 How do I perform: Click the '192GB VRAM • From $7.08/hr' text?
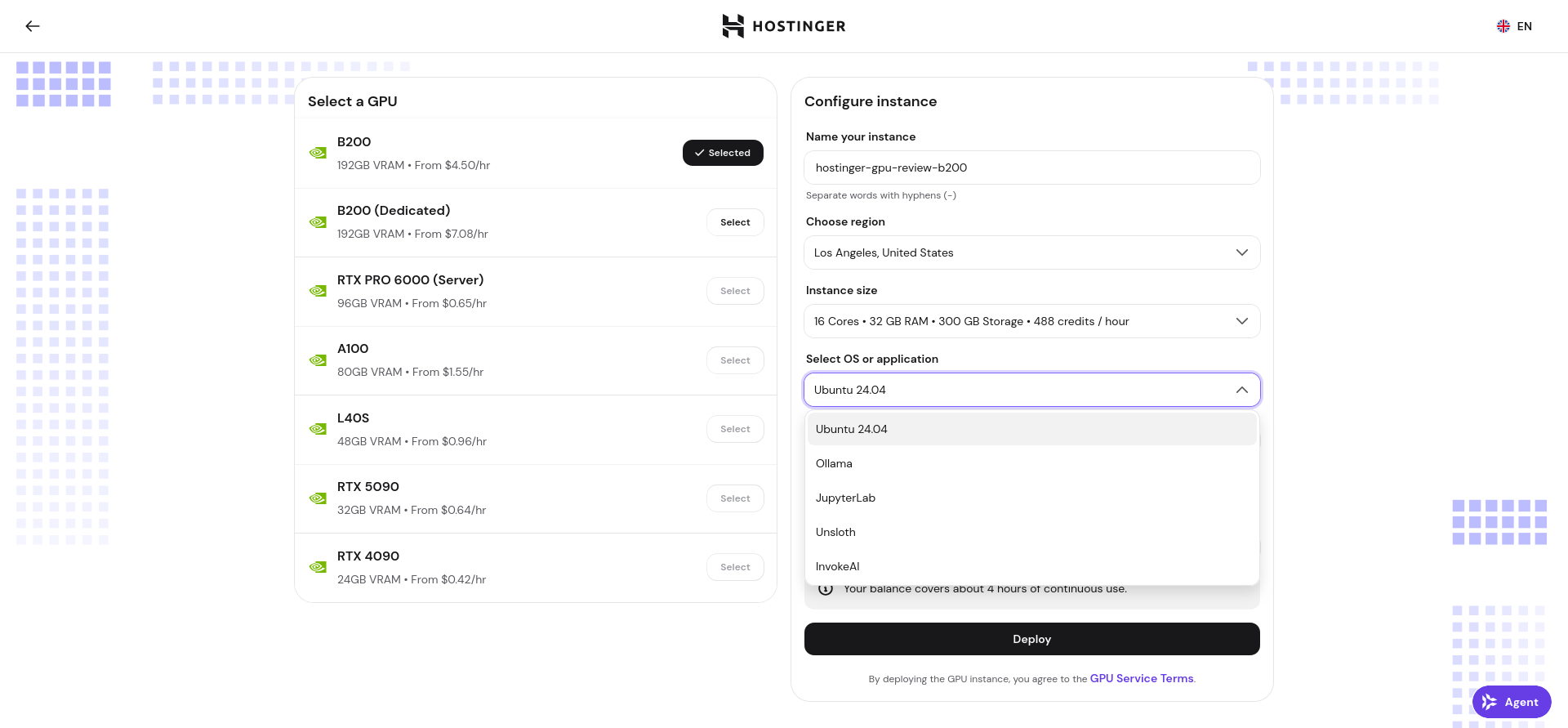pos(412,234)
